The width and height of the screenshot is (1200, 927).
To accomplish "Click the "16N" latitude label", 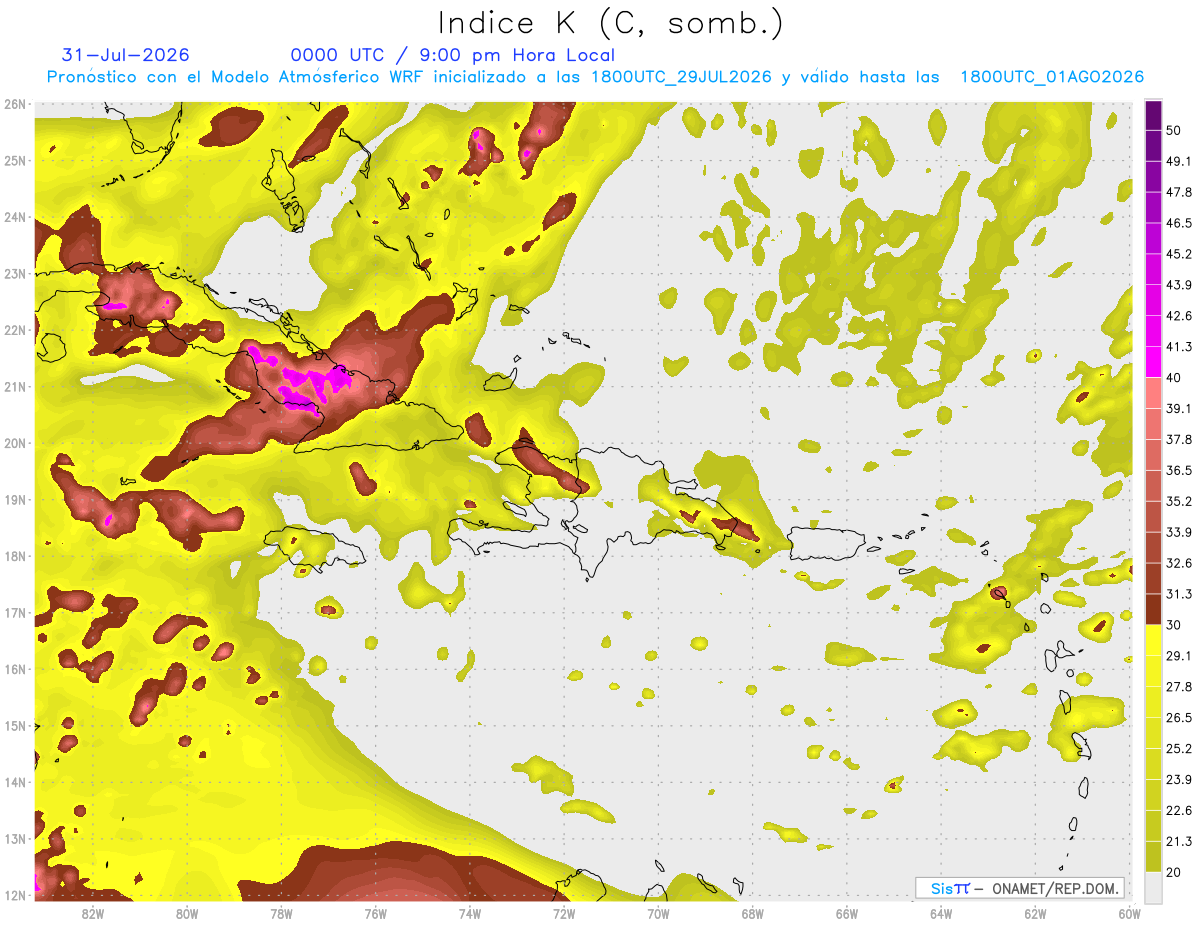I will tap(15, 669).
